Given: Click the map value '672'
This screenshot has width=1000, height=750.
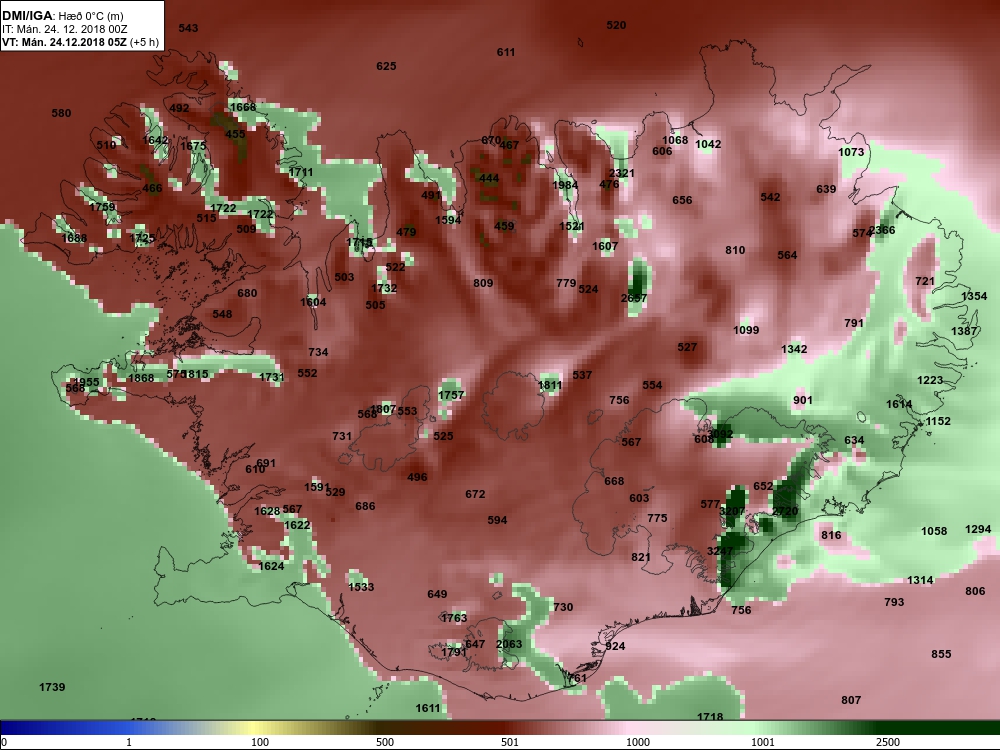Looking at the screenshot, I should click(475, 494).
